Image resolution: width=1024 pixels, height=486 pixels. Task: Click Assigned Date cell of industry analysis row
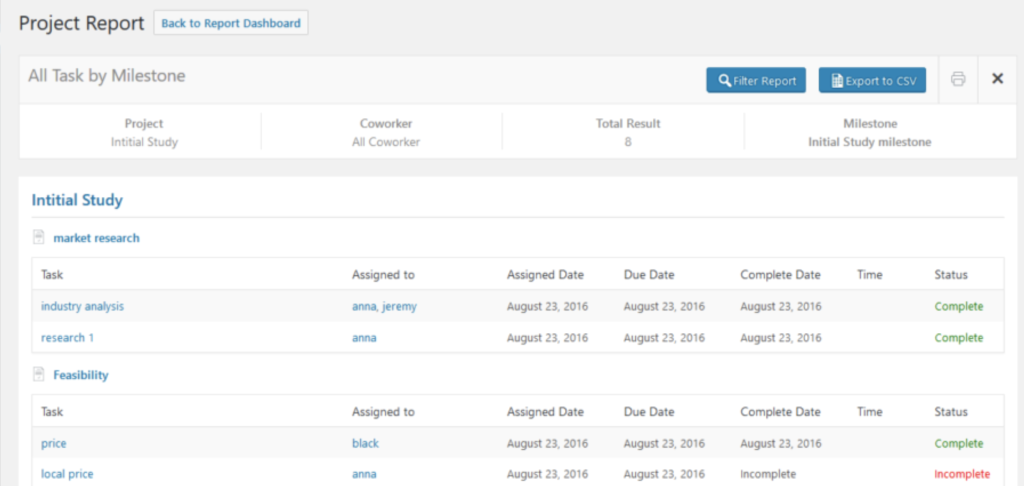pos(547,306)
